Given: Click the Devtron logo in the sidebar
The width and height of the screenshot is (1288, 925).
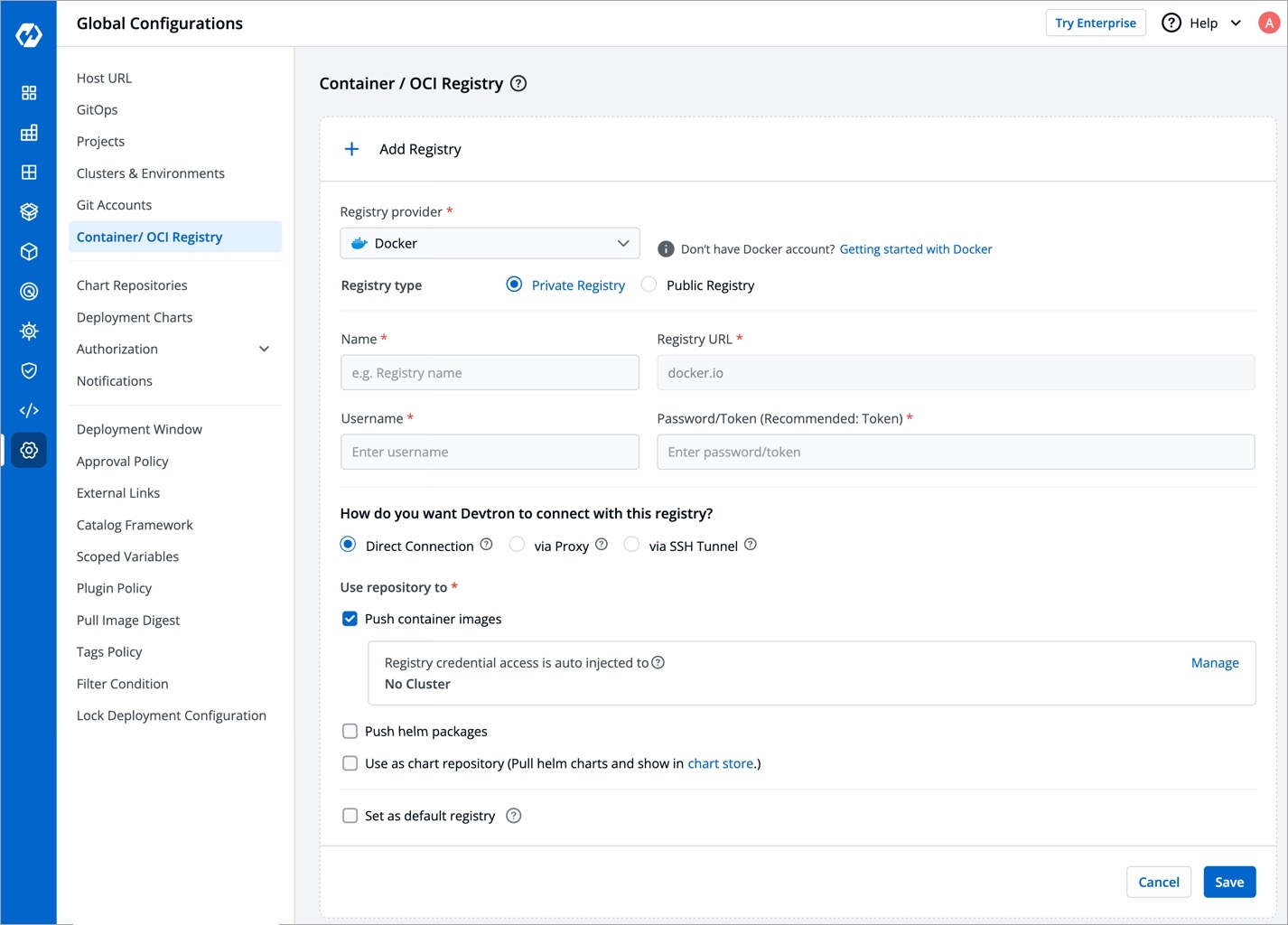Looking at the screenshot, I should pos(29,34).
